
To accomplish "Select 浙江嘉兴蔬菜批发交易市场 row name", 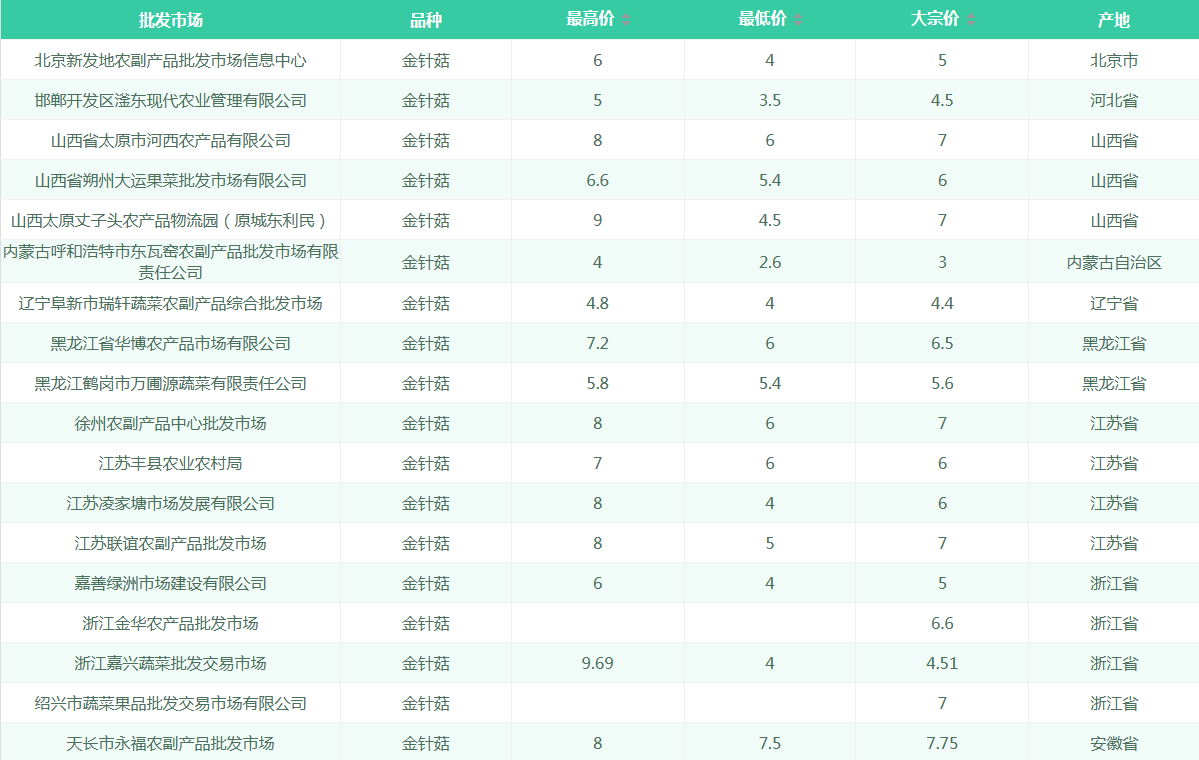I will (x=170, y=663).
